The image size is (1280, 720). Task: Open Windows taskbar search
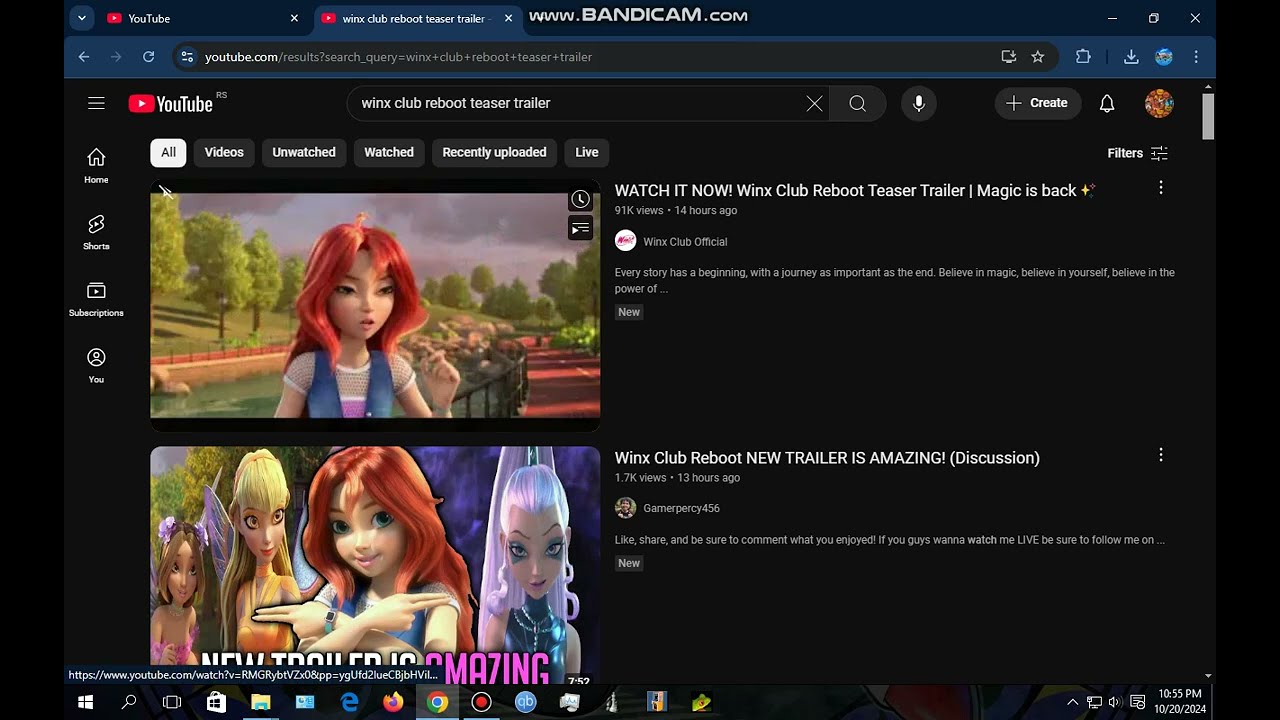(x=129, y=702)
